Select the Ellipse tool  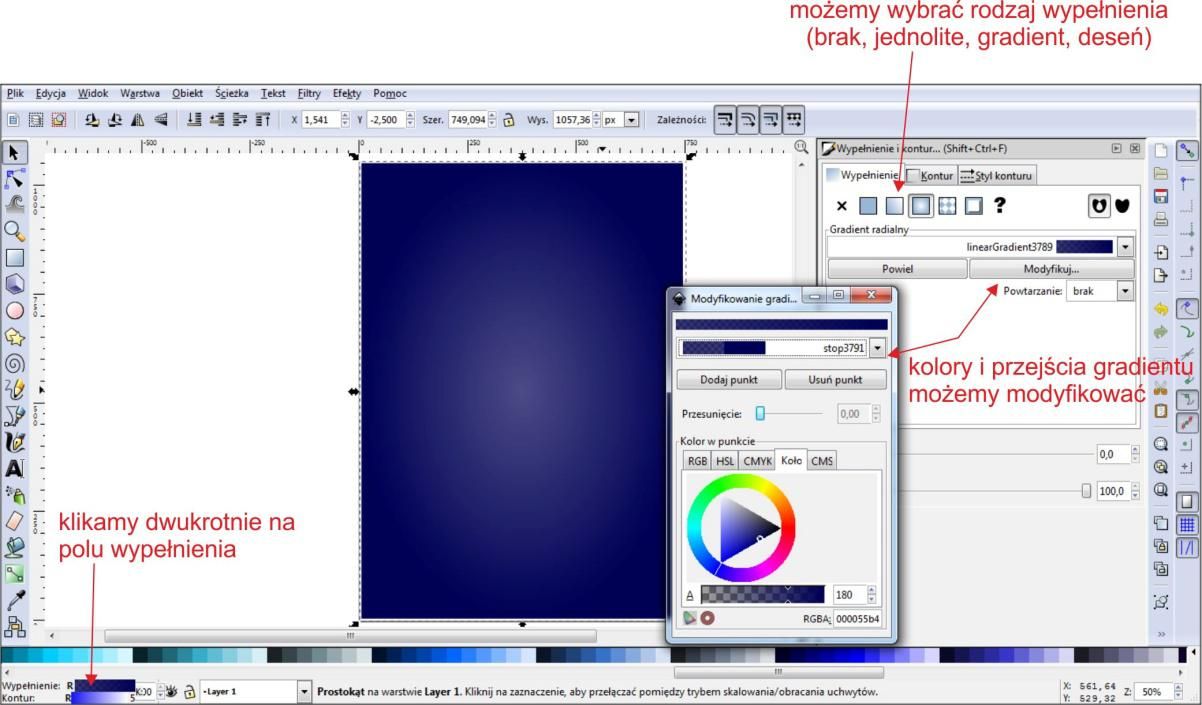pos(15,310)
